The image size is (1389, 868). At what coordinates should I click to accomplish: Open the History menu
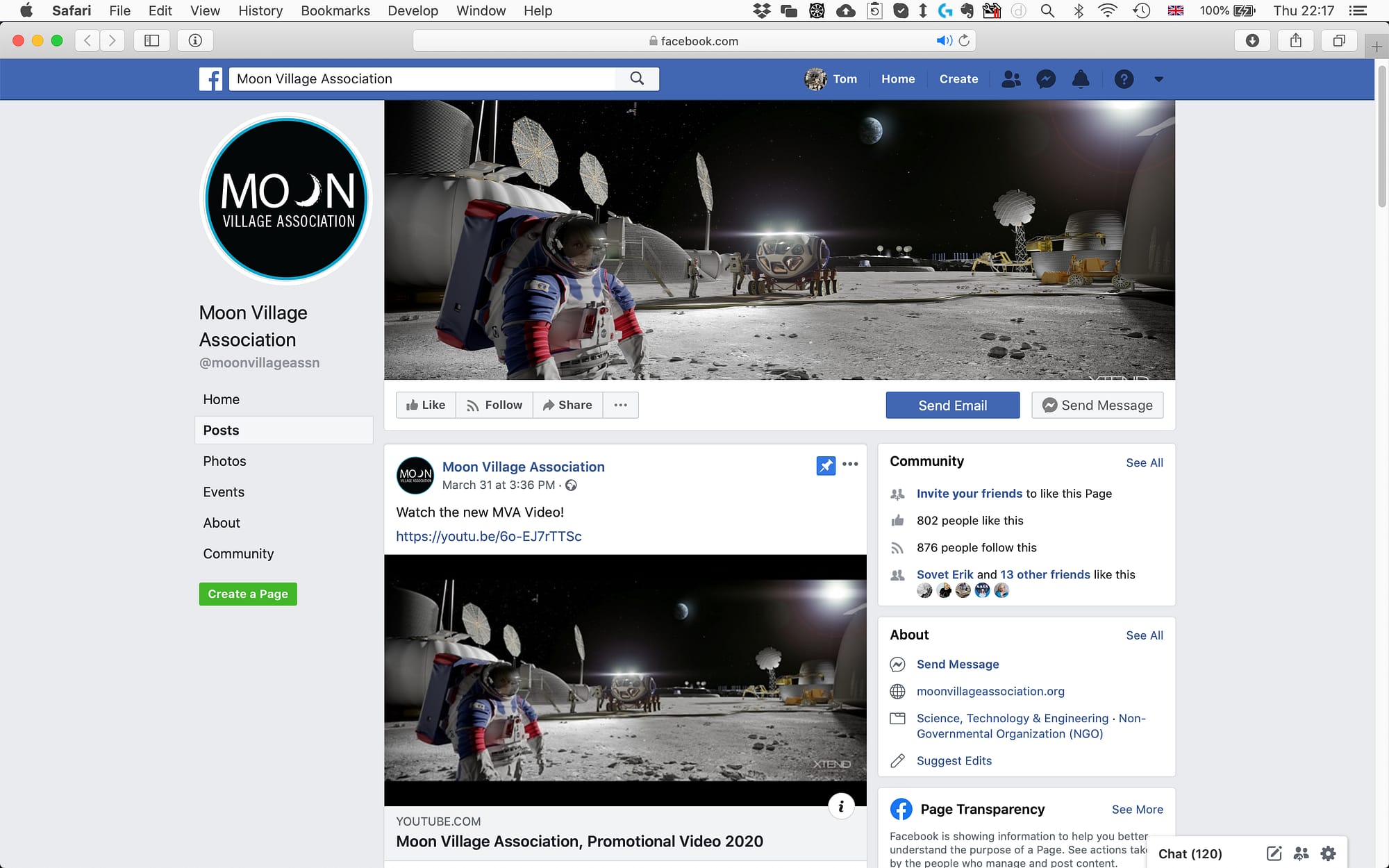pyautogui.click(x=260, y=10)
